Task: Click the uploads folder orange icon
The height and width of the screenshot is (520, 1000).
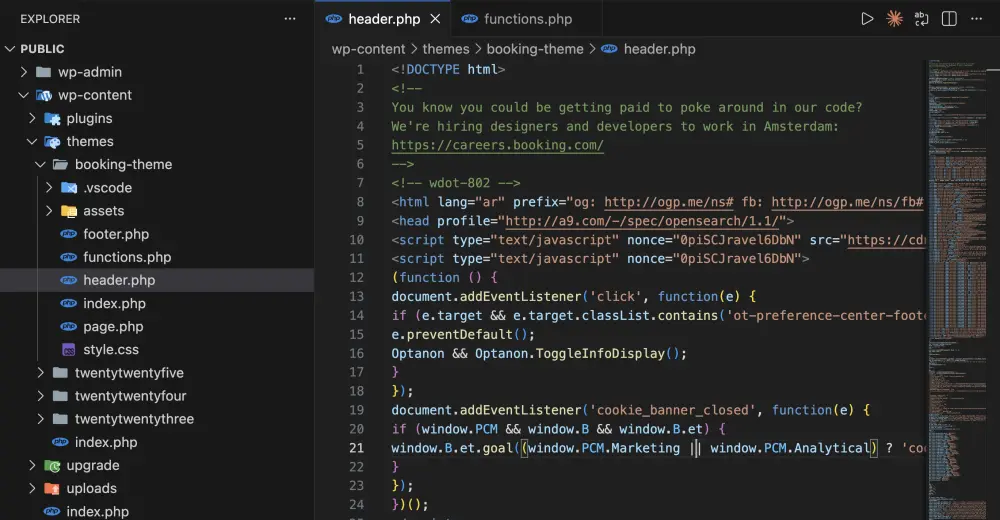Action: point(52,489)
